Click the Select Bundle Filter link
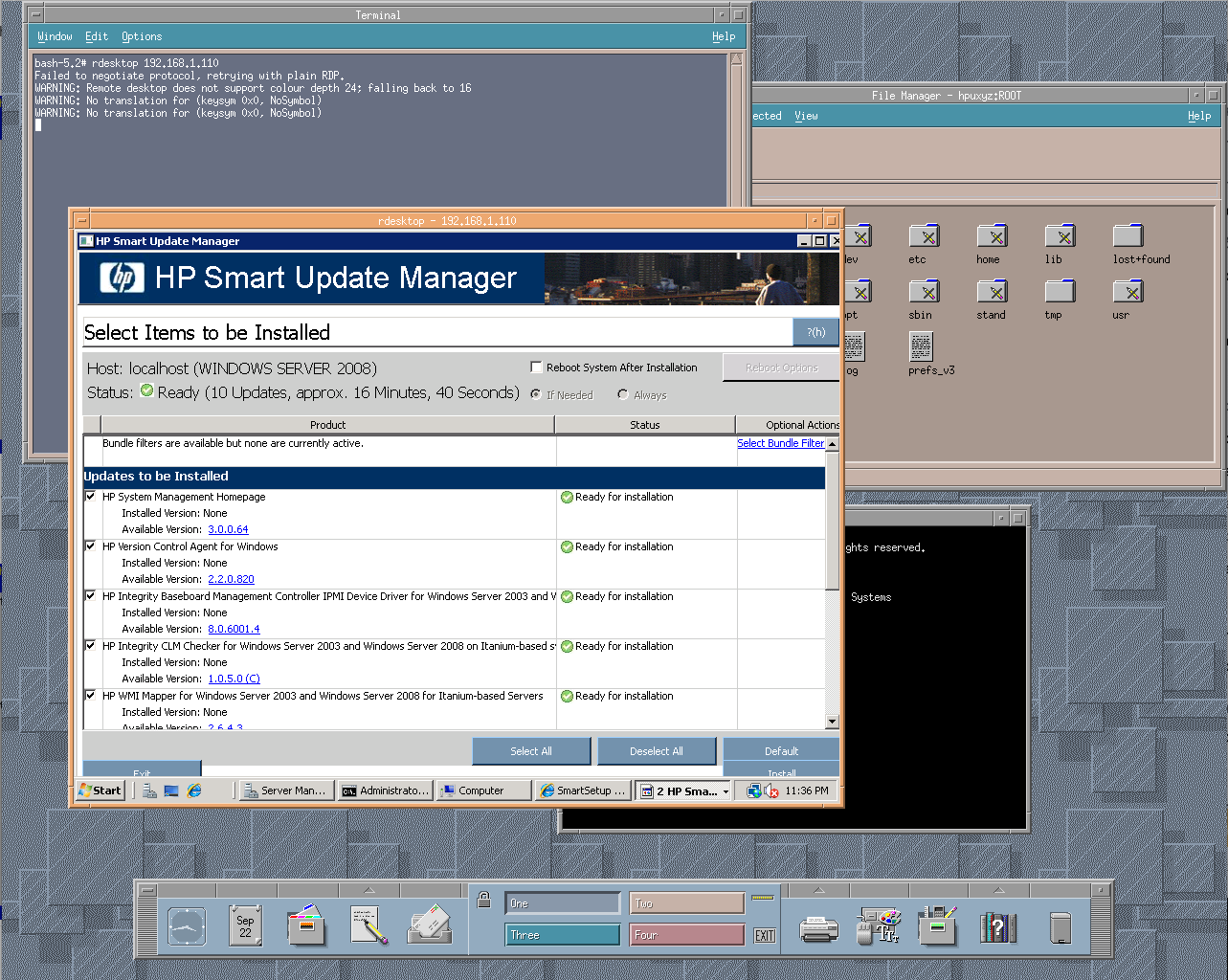The image size is (1228, 980). click(780, 443)
